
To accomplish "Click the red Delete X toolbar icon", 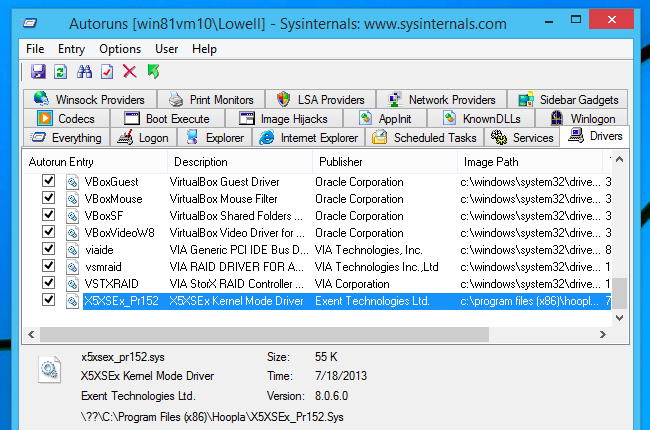I will tap(130, 71).
